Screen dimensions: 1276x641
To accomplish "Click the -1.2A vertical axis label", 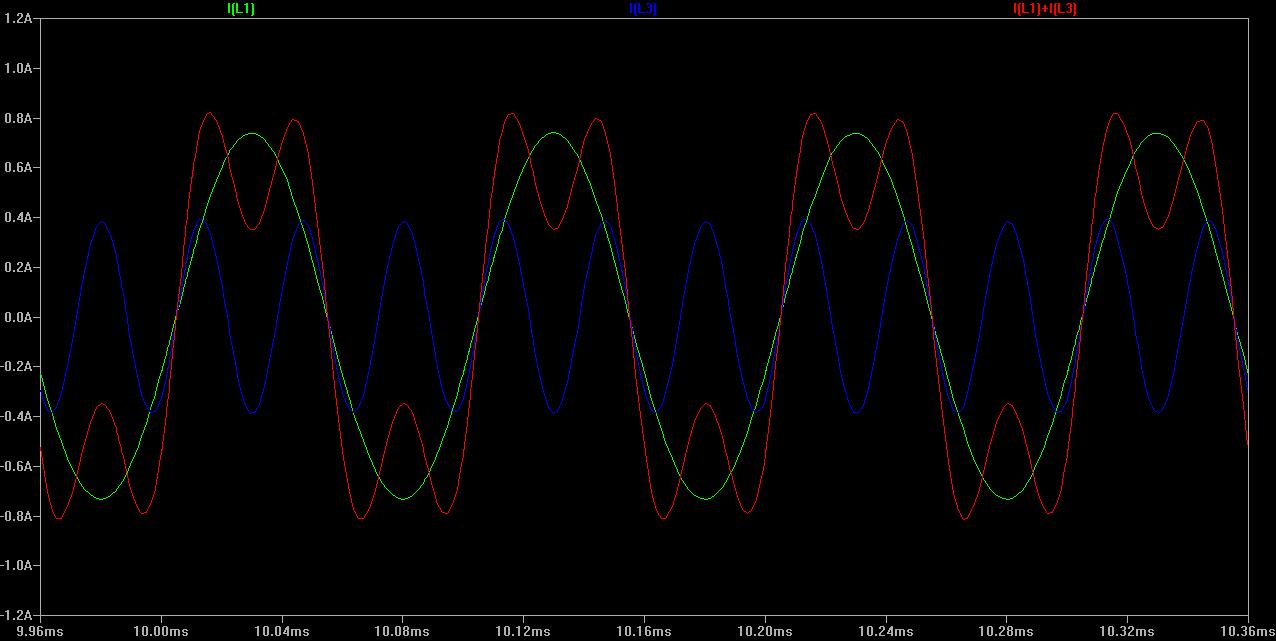I will pos(18,615).
